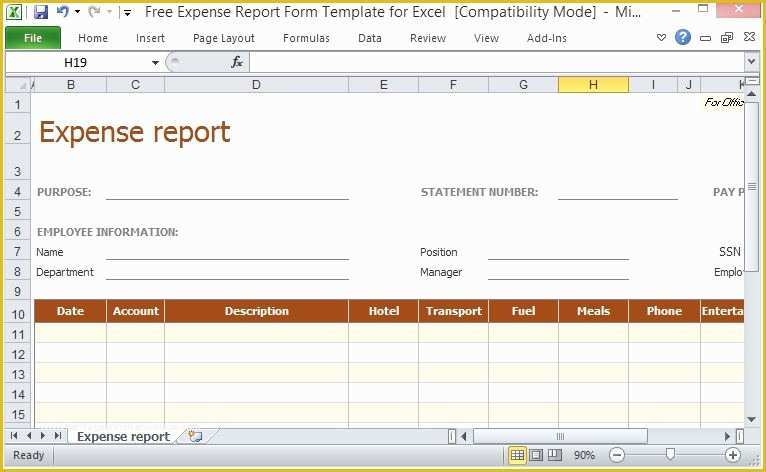The width and height of the screenshot is (766, 472).
Task: Click the 90% zoom level button
Action: point(584,455)
